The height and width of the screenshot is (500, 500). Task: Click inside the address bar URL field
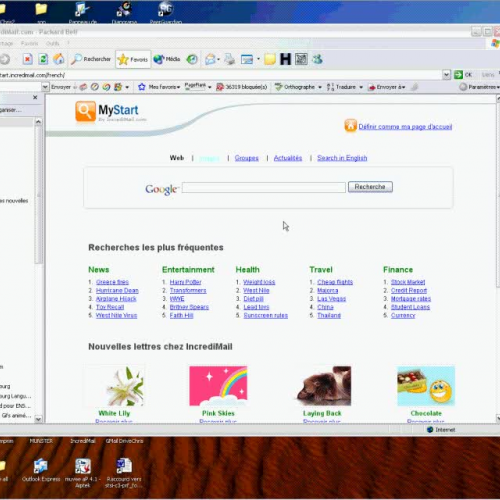[x=220, y=75]
